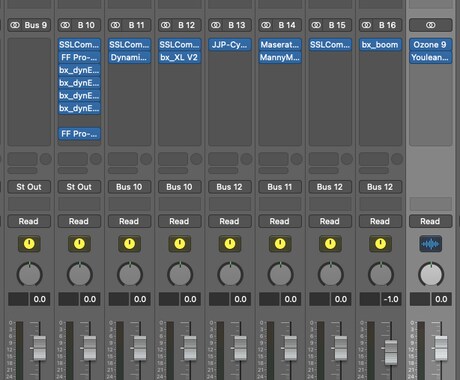Click the yellow format icon on B 16 strip

380,244
